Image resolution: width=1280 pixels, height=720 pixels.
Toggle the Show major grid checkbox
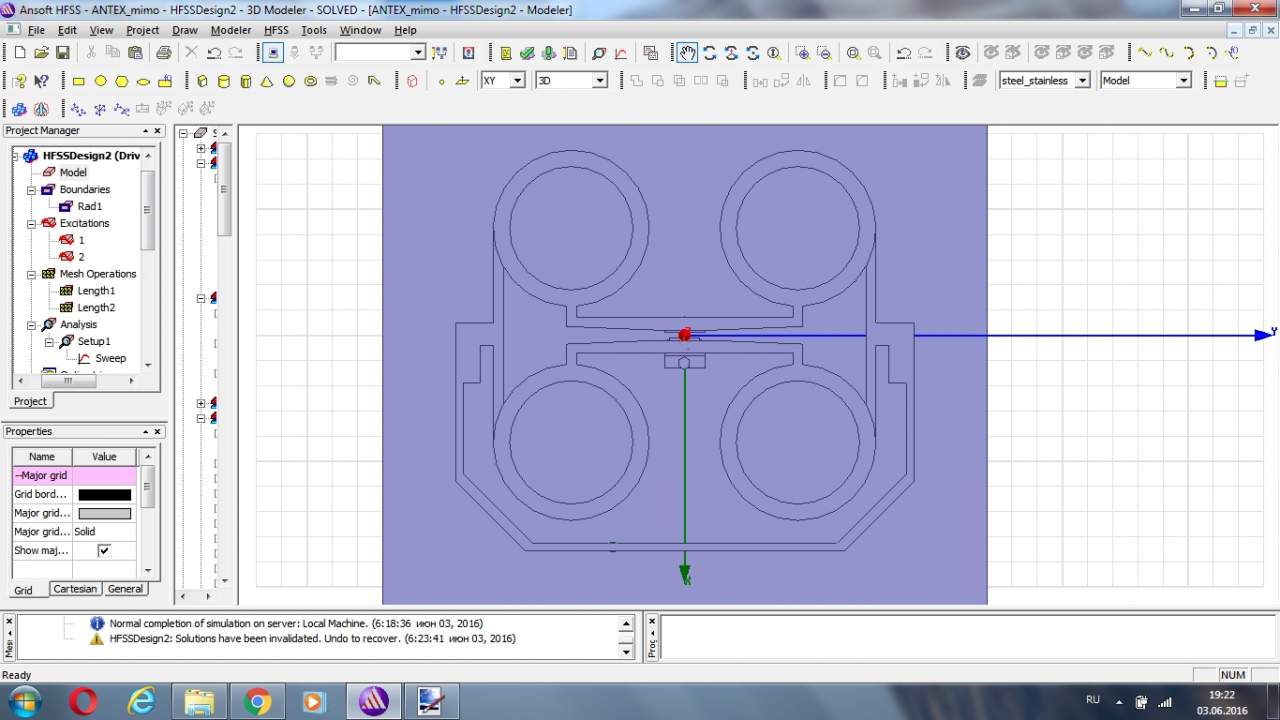coord(104,551)
